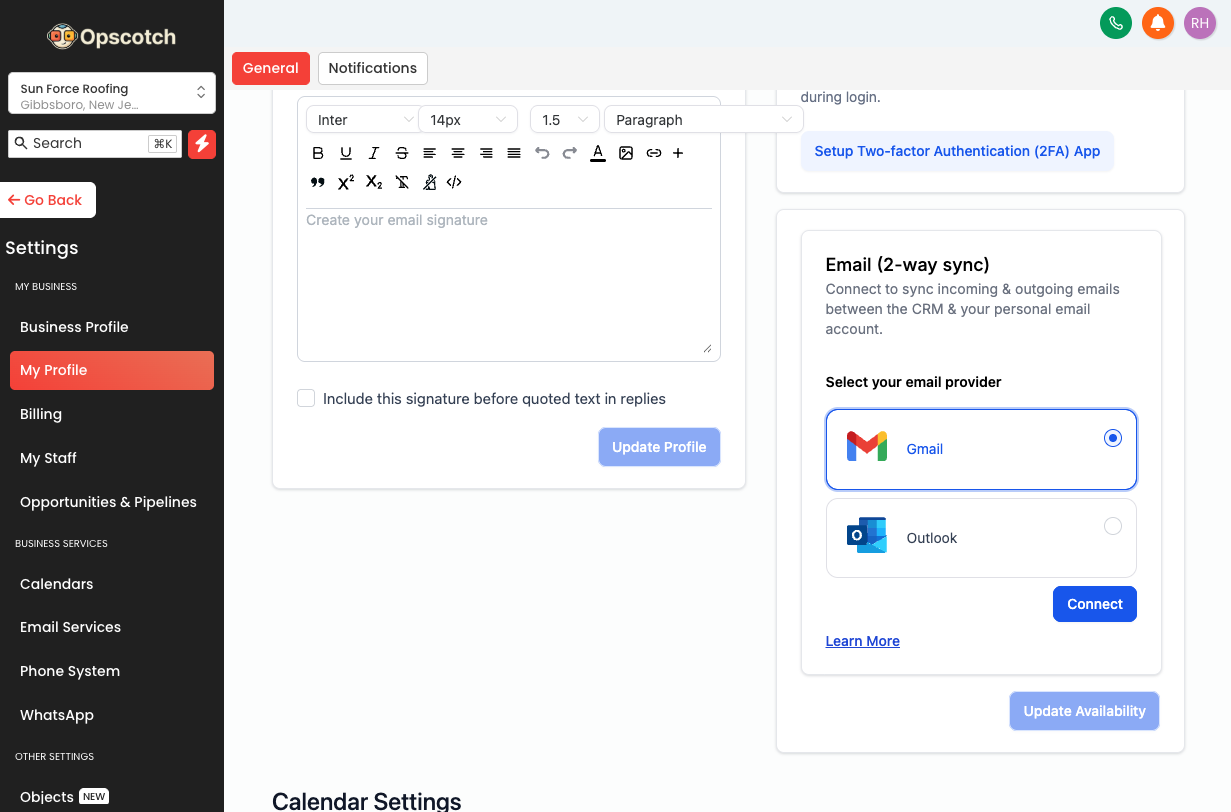Open the text color picker
1231x812 pixels.
tap(598, 153)
